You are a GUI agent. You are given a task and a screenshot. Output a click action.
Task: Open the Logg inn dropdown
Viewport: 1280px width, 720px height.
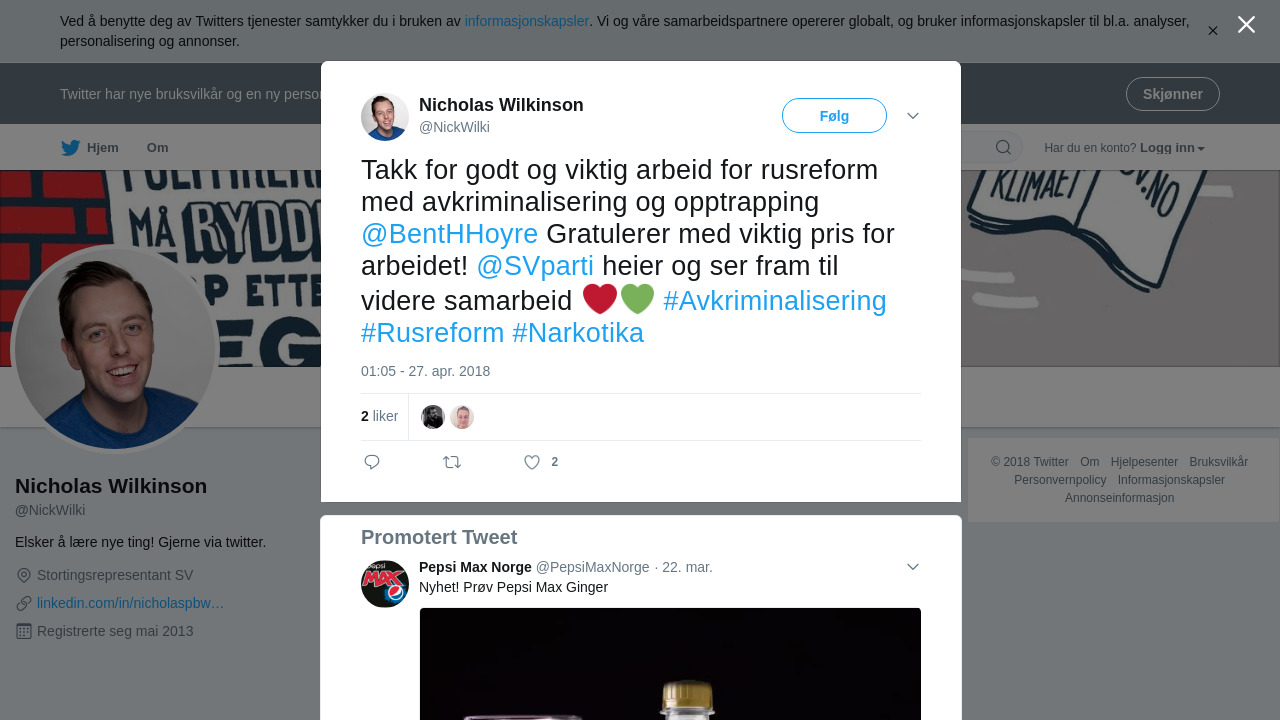(x=1172, y=148)
